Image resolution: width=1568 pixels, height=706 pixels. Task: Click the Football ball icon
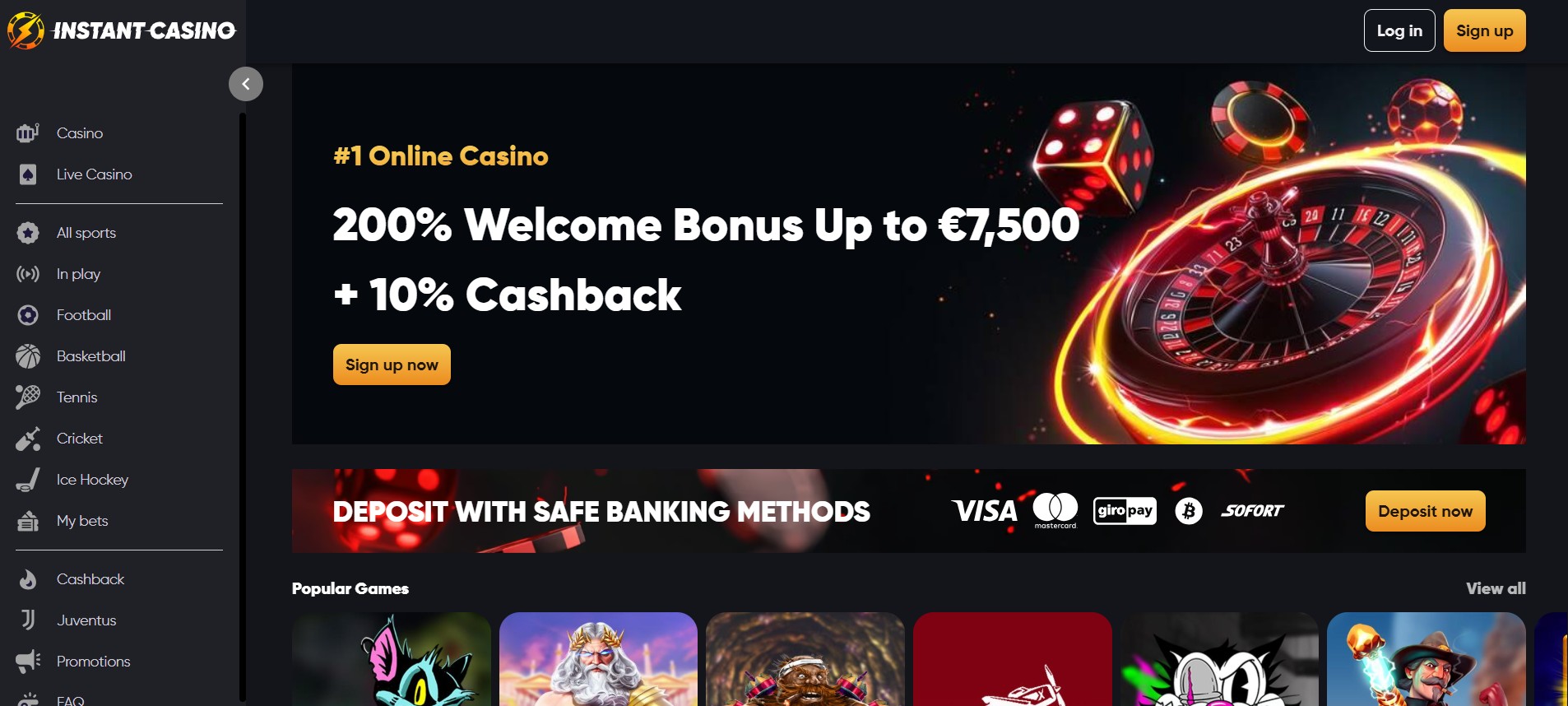(x=28, y=315)
